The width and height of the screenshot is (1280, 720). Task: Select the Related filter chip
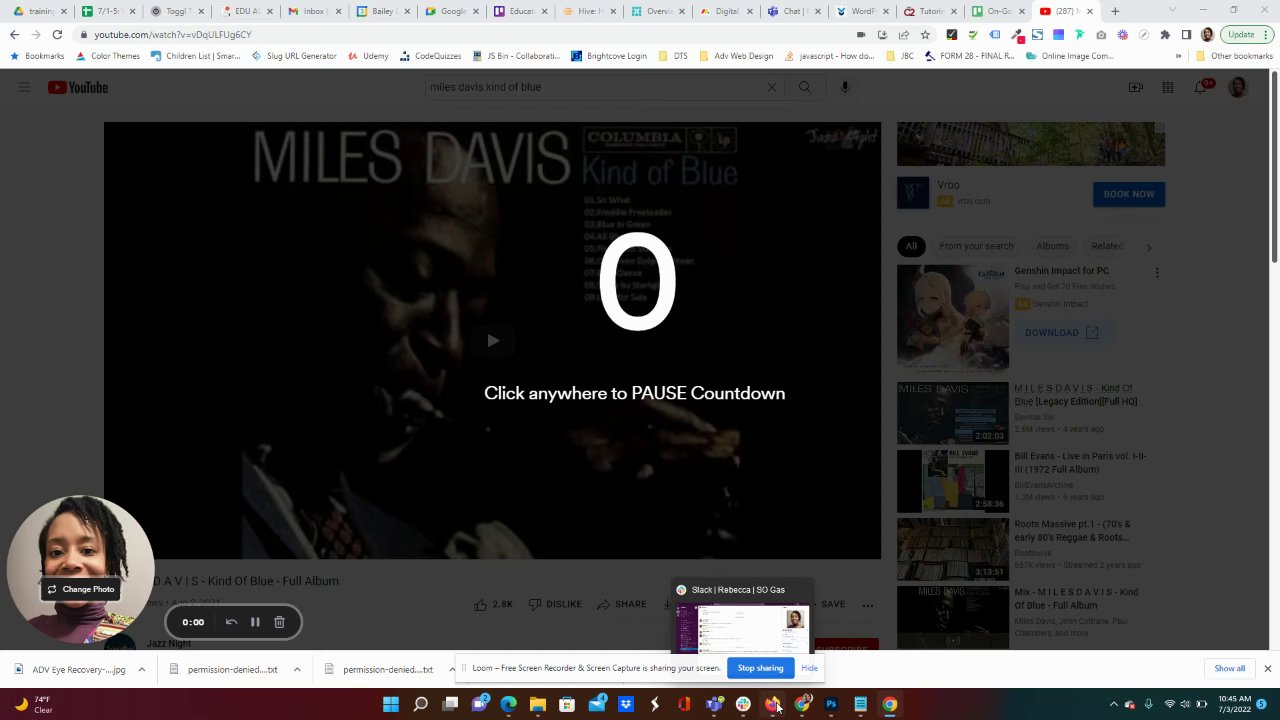(1106, 246)
